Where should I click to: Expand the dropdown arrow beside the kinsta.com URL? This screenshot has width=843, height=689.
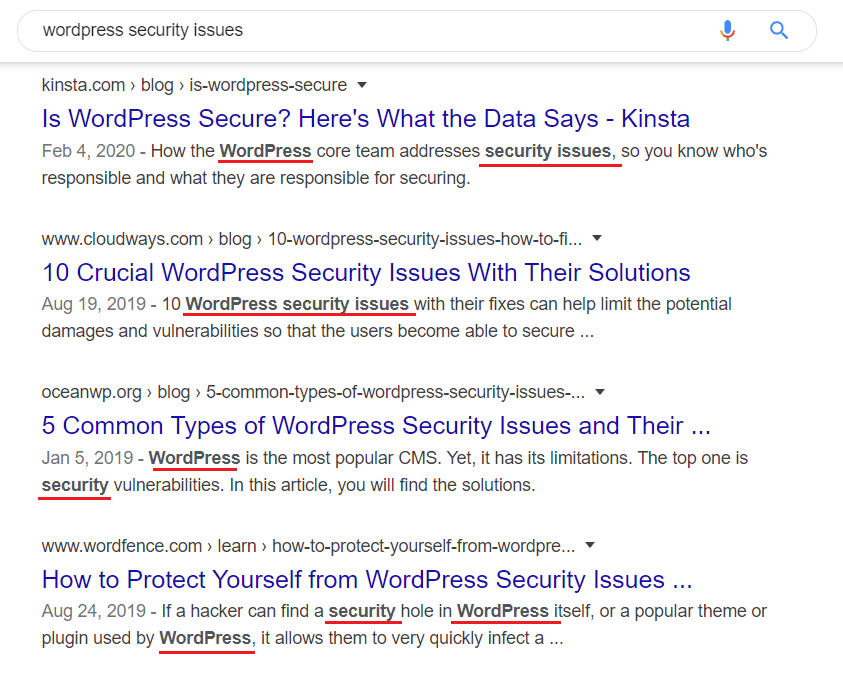pyautogui.click(x=362, y=85)
